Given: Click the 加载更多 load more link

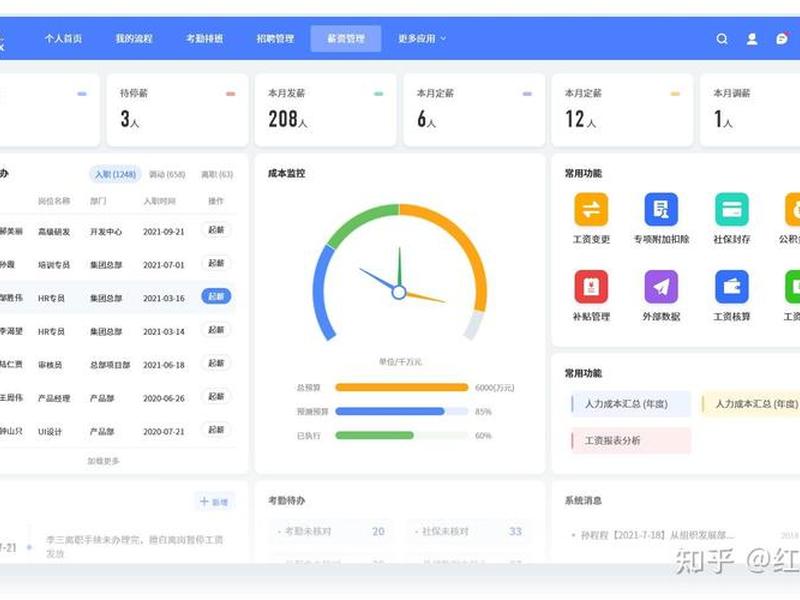Looking at the screenshot, I should 103,461.
